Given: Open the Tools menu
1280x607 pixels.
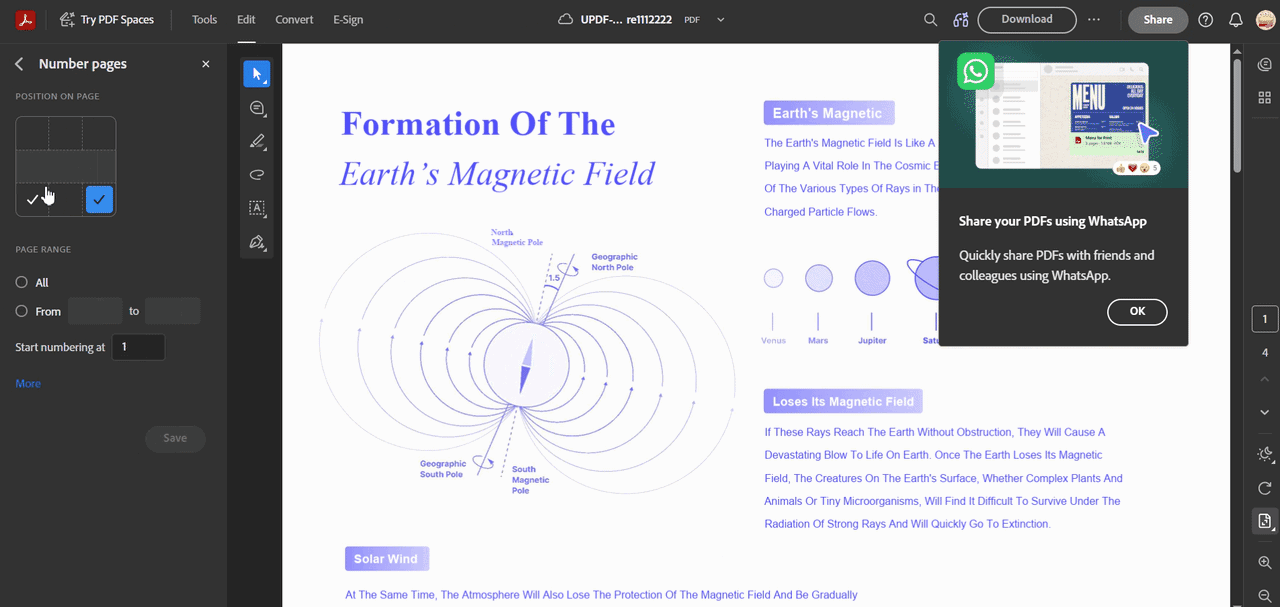Looking at the screenshot, I should click(x=204, y=20).
